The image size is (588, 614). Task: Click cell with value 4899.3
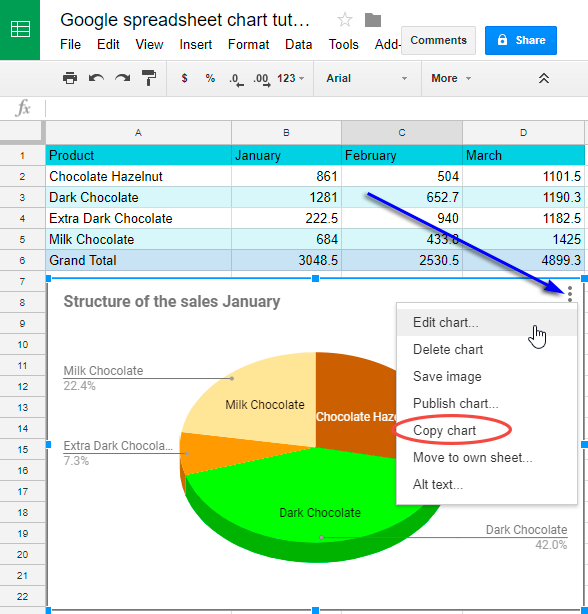(x=523, y=260)
